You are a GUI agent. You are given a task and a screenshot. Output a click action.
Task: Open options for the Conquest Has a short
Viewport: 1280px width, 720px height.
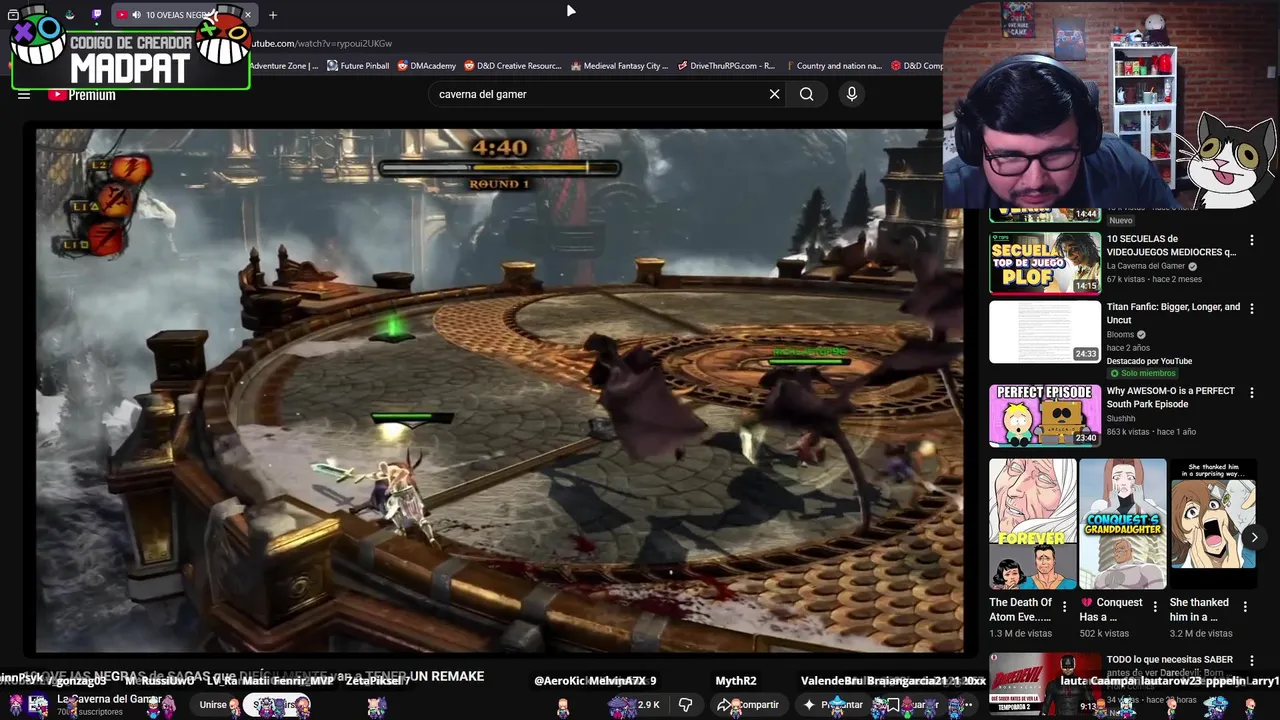[x=1155, y=606]
